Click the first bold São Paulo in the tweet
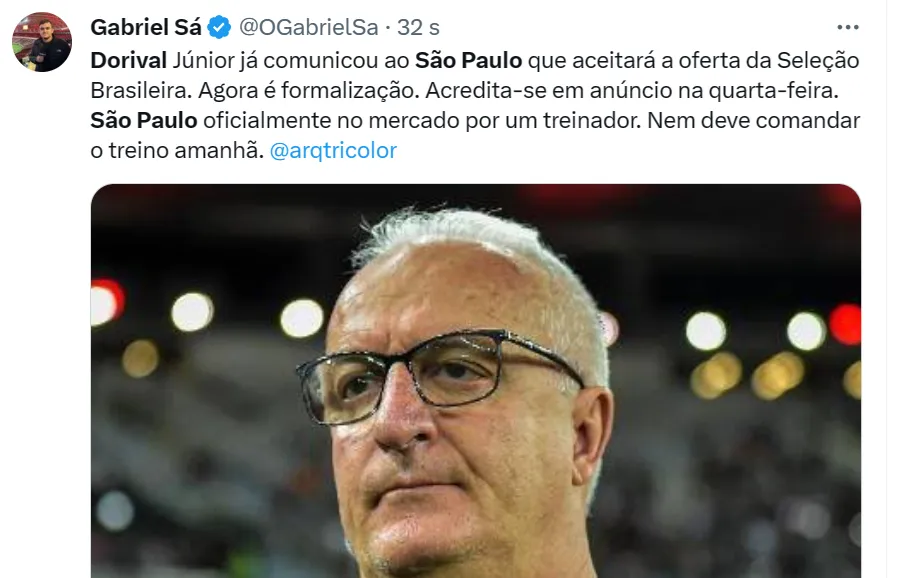The width and height of the screenshot is (910, 578). (x=468, y=60)
